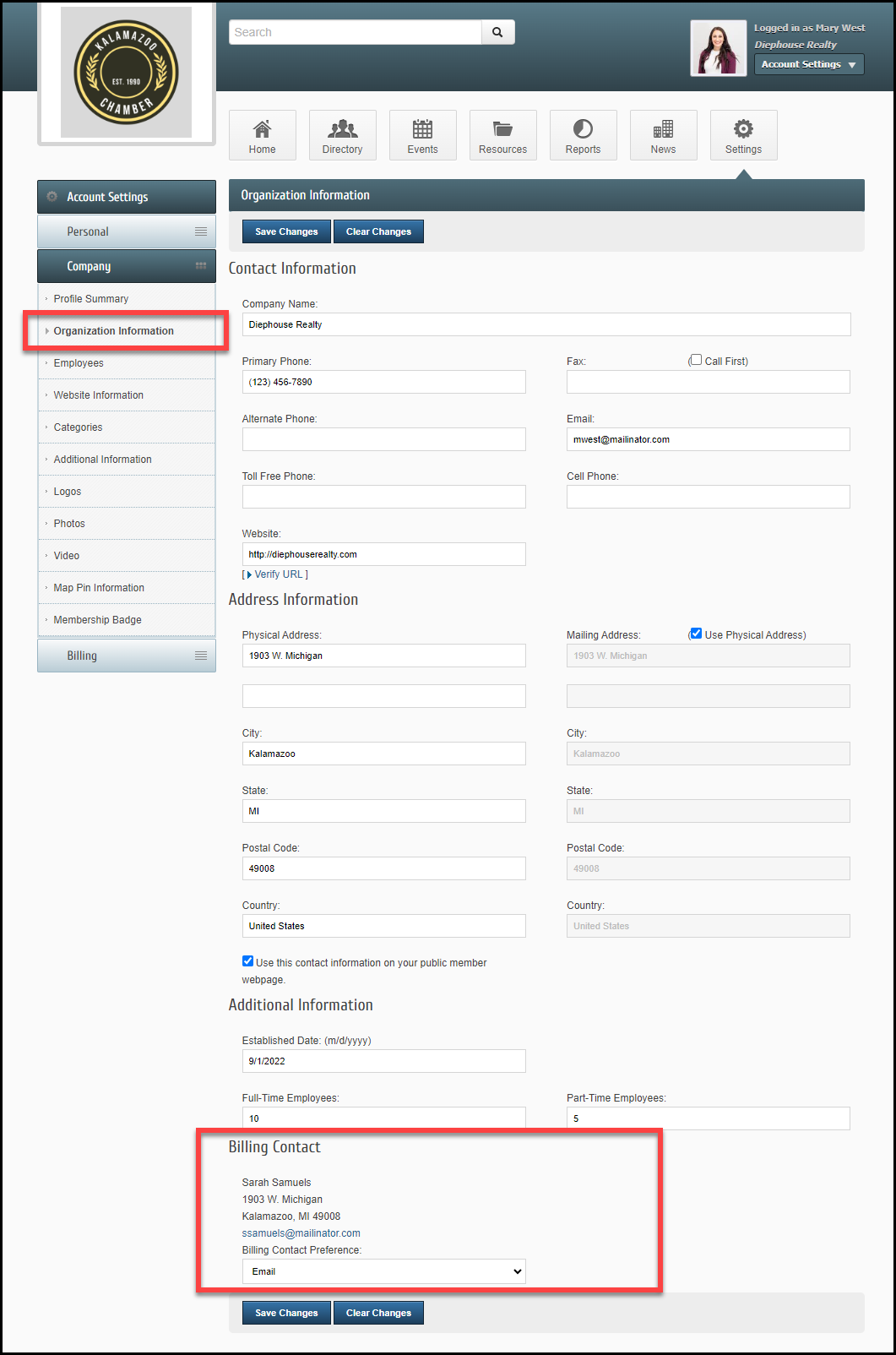The width and height of the screenshot is (896, 1355).
Task: Click the Home house icon
Action: pyautogui.click(x=262, y=129)
